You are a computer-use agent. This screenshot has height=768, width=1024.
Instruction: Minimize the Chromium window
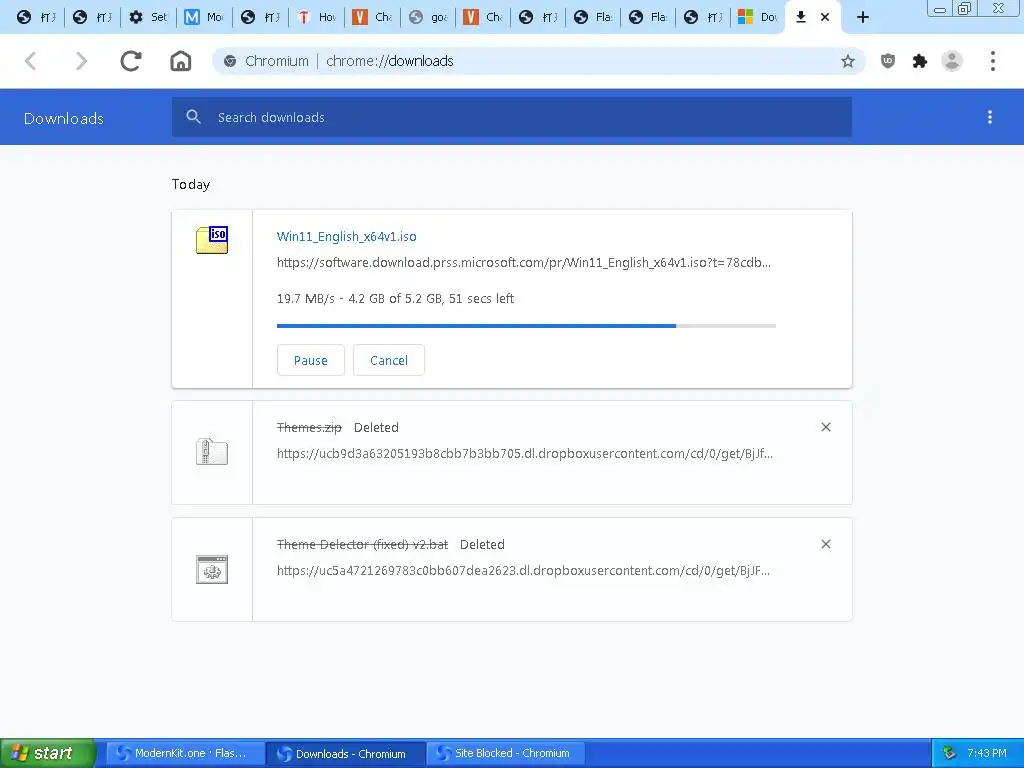coord(940,8)
